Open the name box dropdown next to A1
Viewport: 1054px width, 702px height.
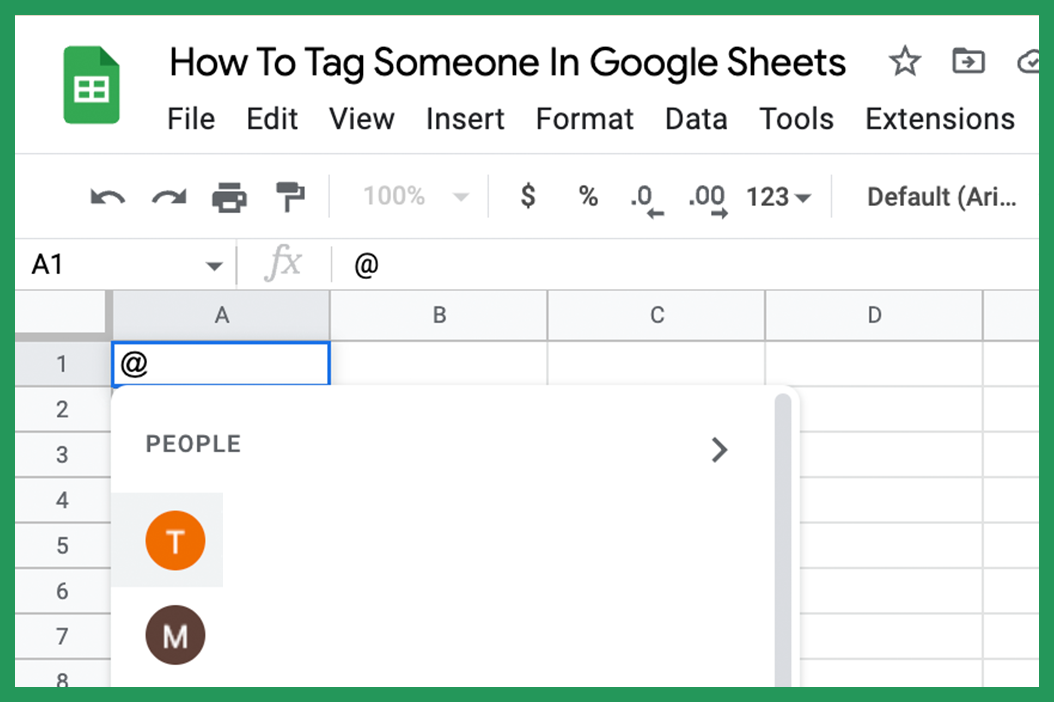click(x=213, y=264)
